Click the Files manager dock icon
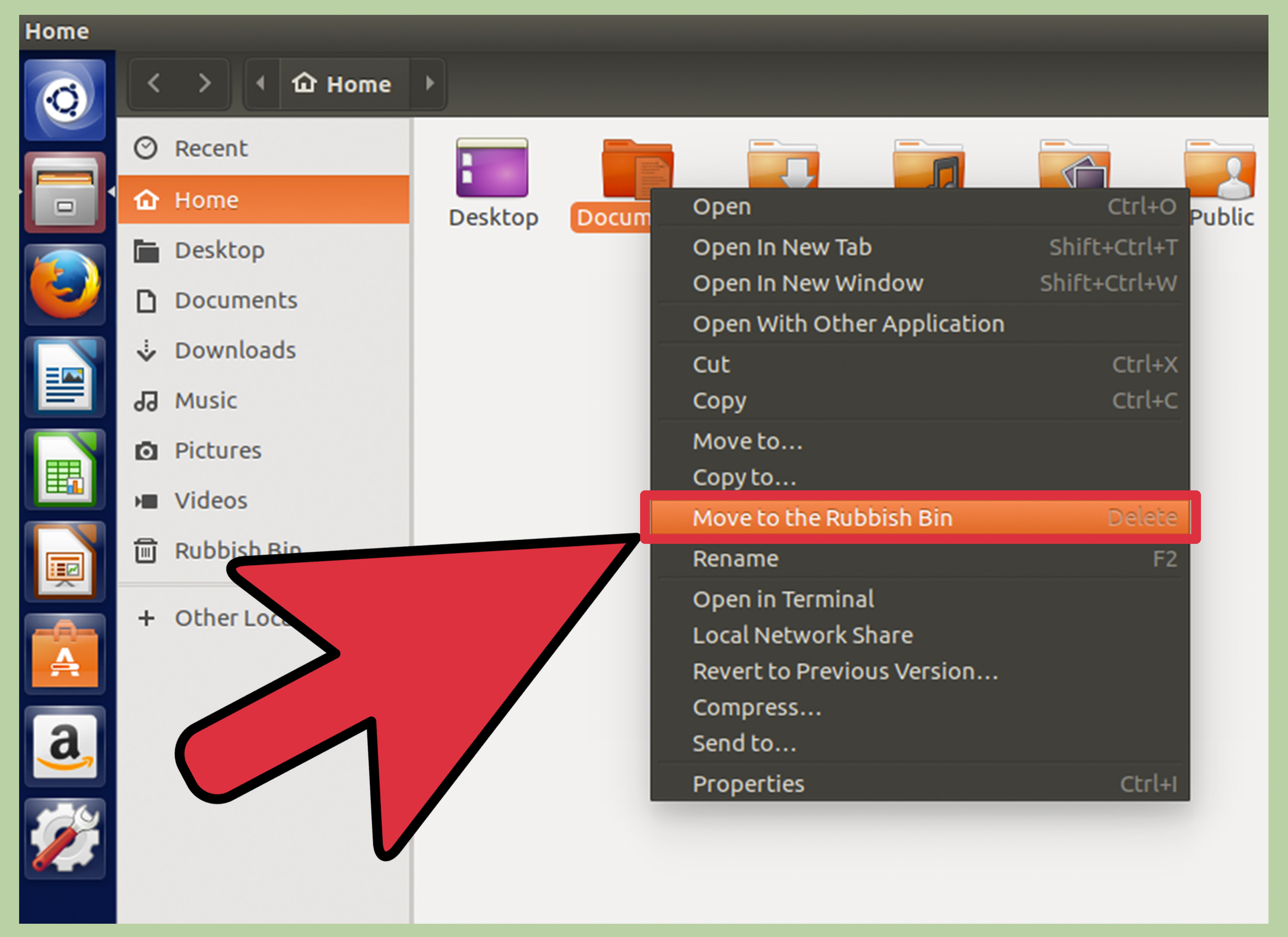This screenshot has height=937, width=1288. point(65,192)
